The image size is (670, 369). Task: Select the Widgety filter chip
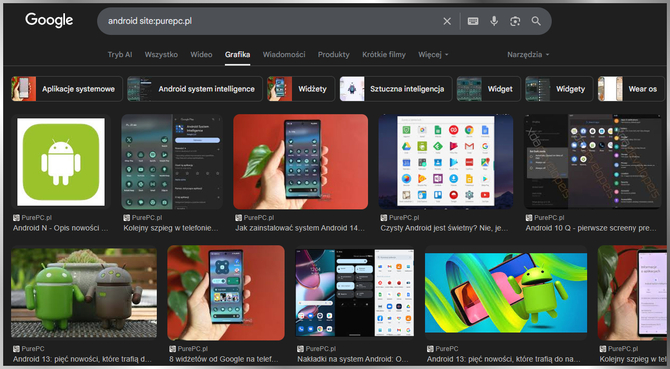559,89
